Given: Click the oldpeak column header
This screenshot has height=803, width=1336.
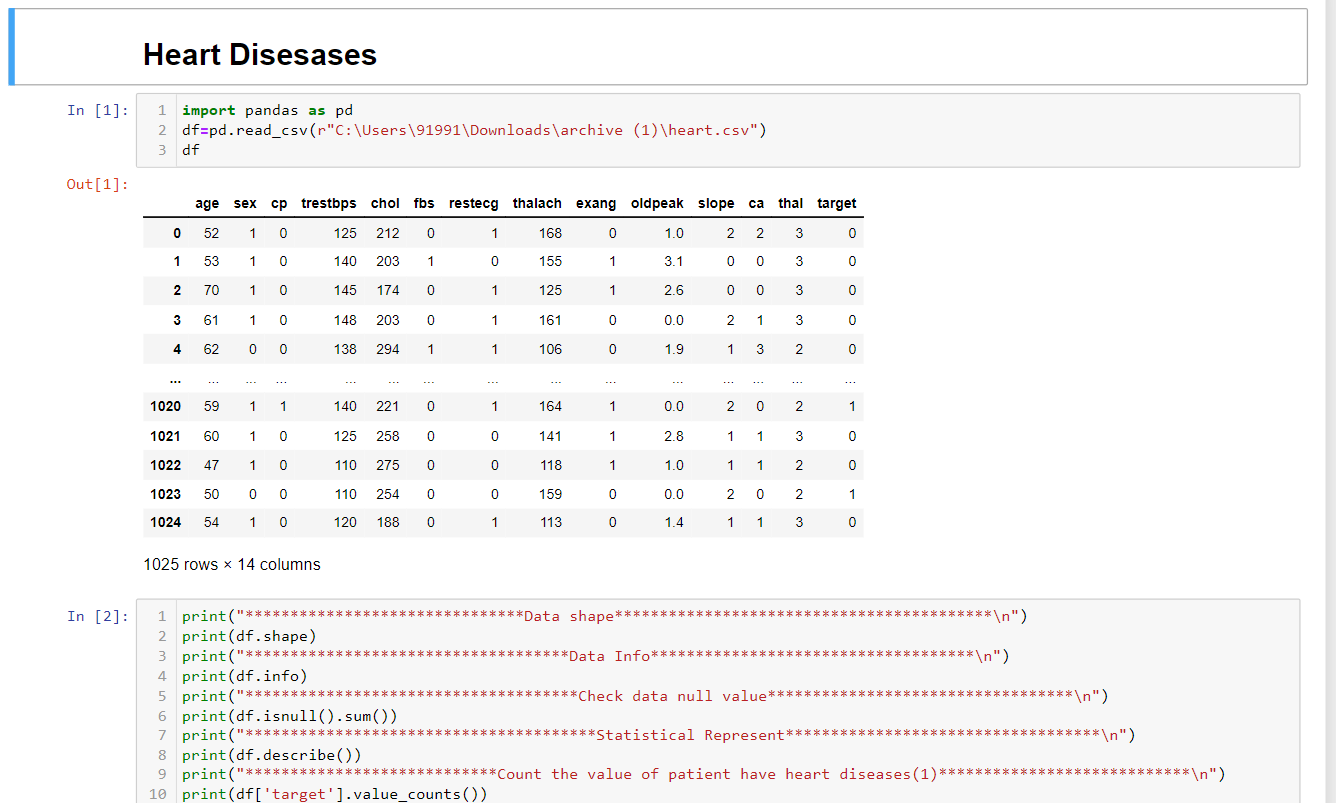Looking at the screenshot, I should 657,203.
